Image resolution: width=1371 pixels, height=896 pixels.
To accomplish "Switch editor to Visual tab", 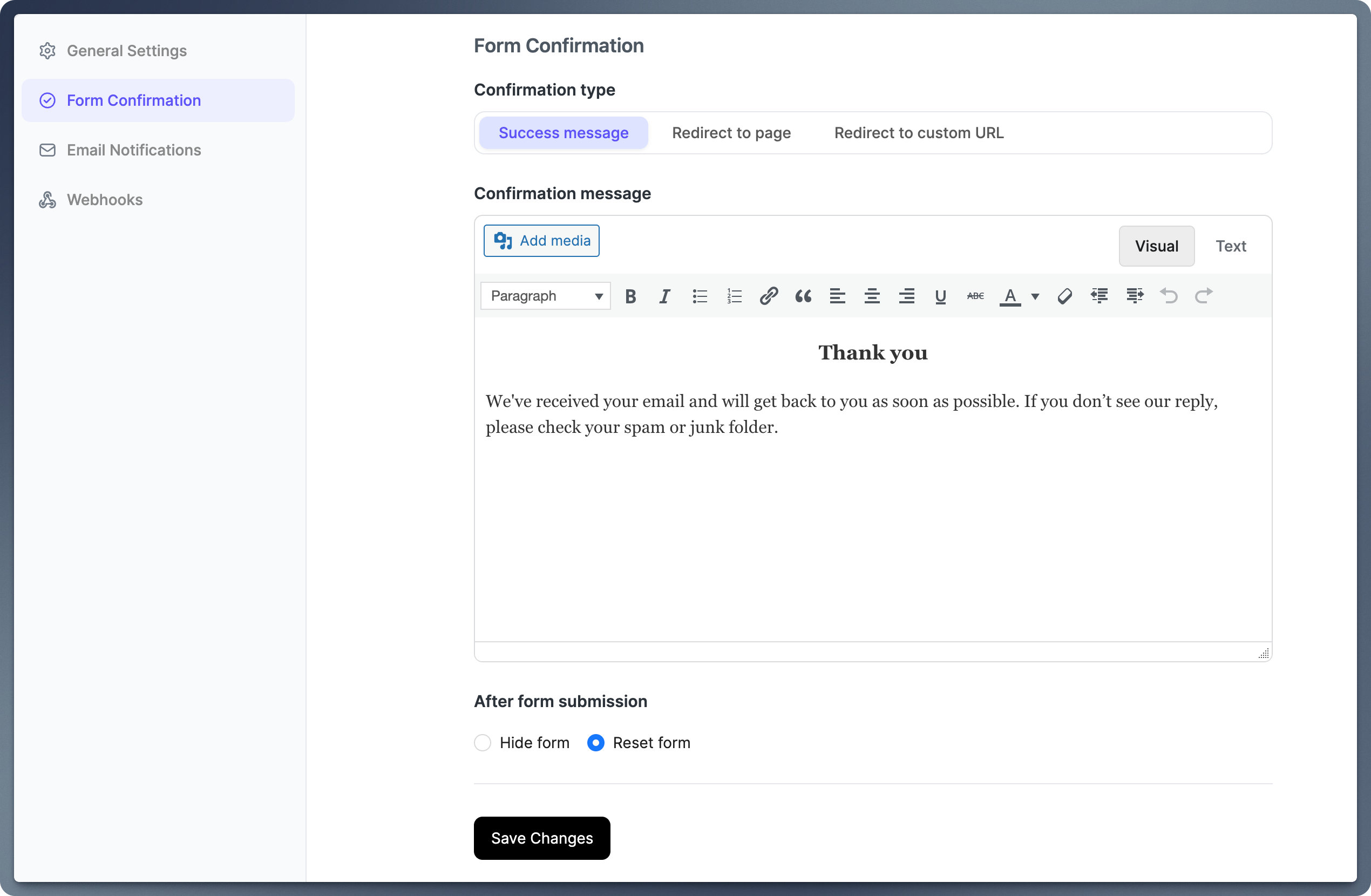I will 1156,246.
